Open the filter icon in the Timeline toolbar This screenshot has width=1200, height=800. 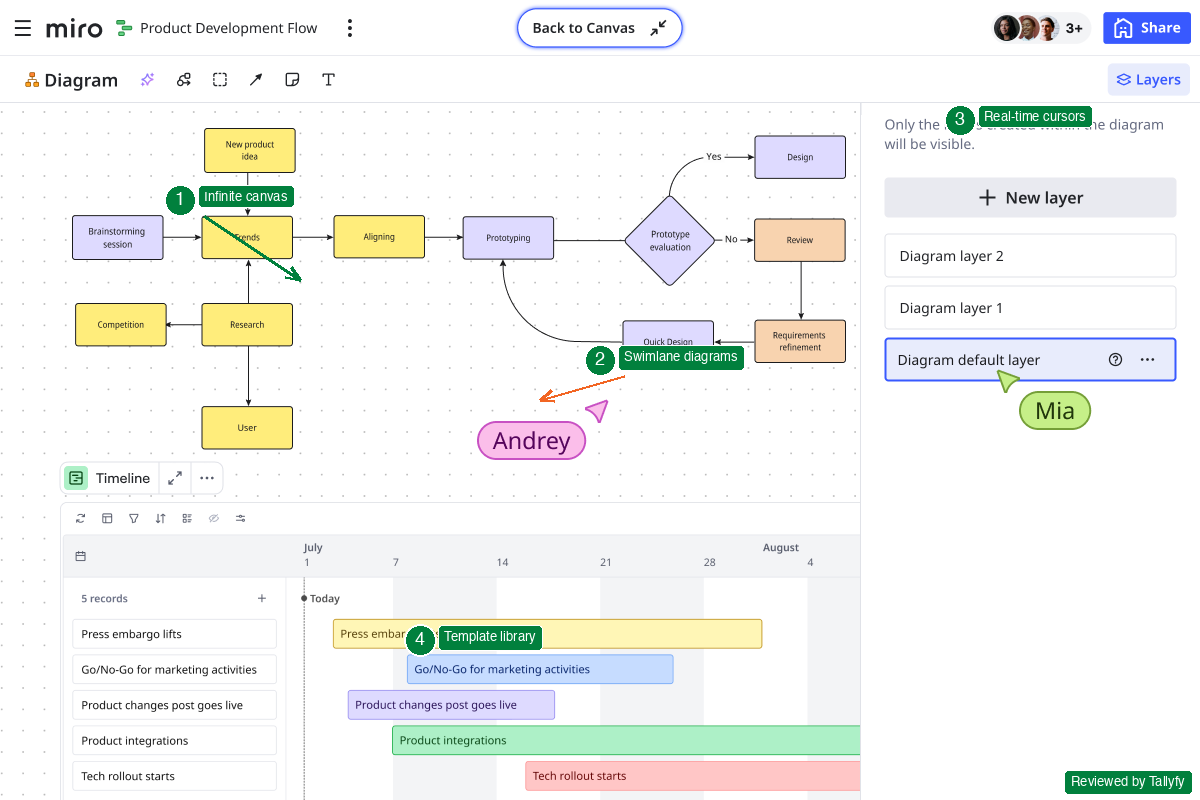pyautogui.click(x=134, y=518)
